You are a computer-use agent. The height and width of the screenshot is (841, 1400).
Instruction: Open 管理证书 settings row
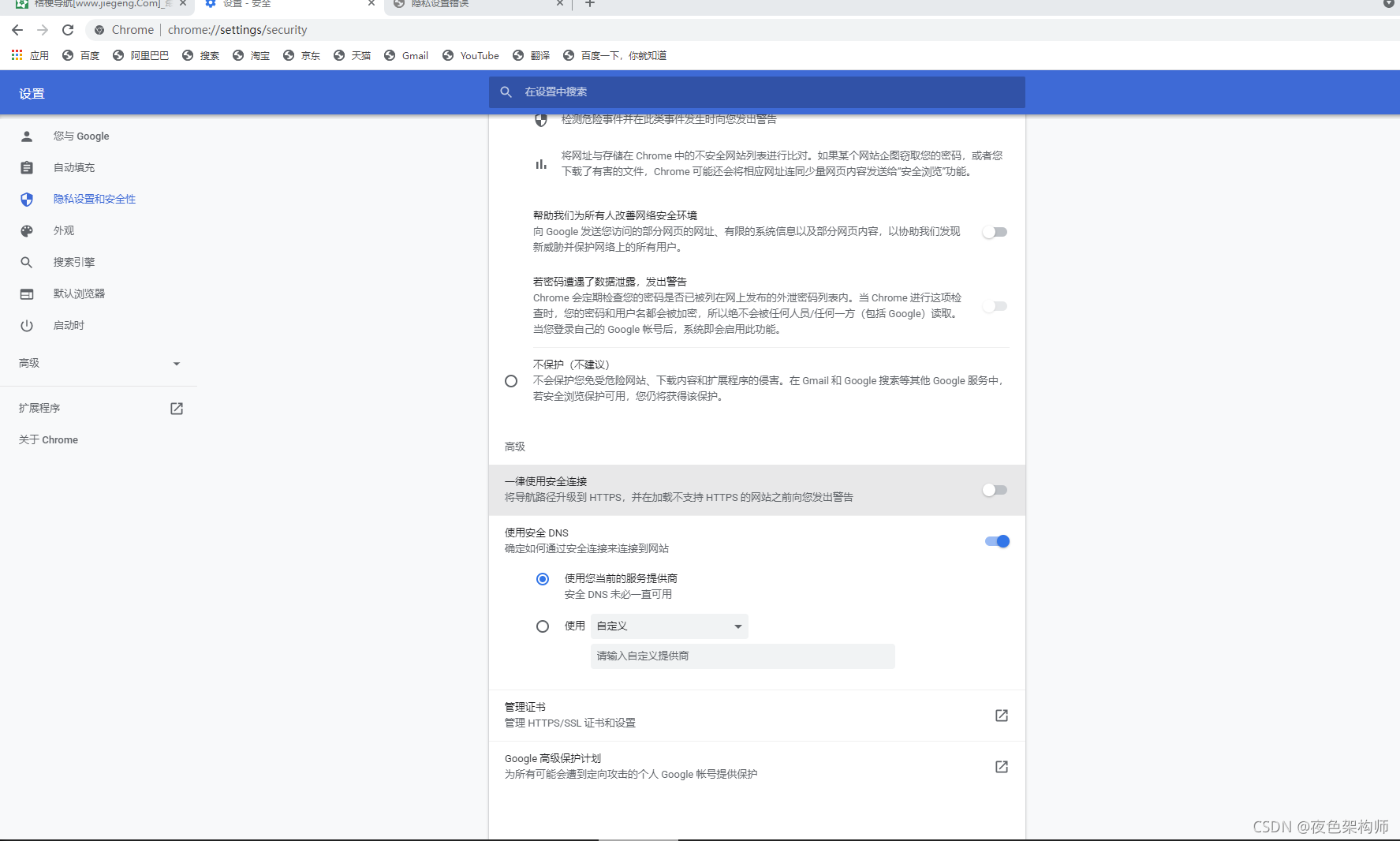pyautogui.click(x=757, y=716)
